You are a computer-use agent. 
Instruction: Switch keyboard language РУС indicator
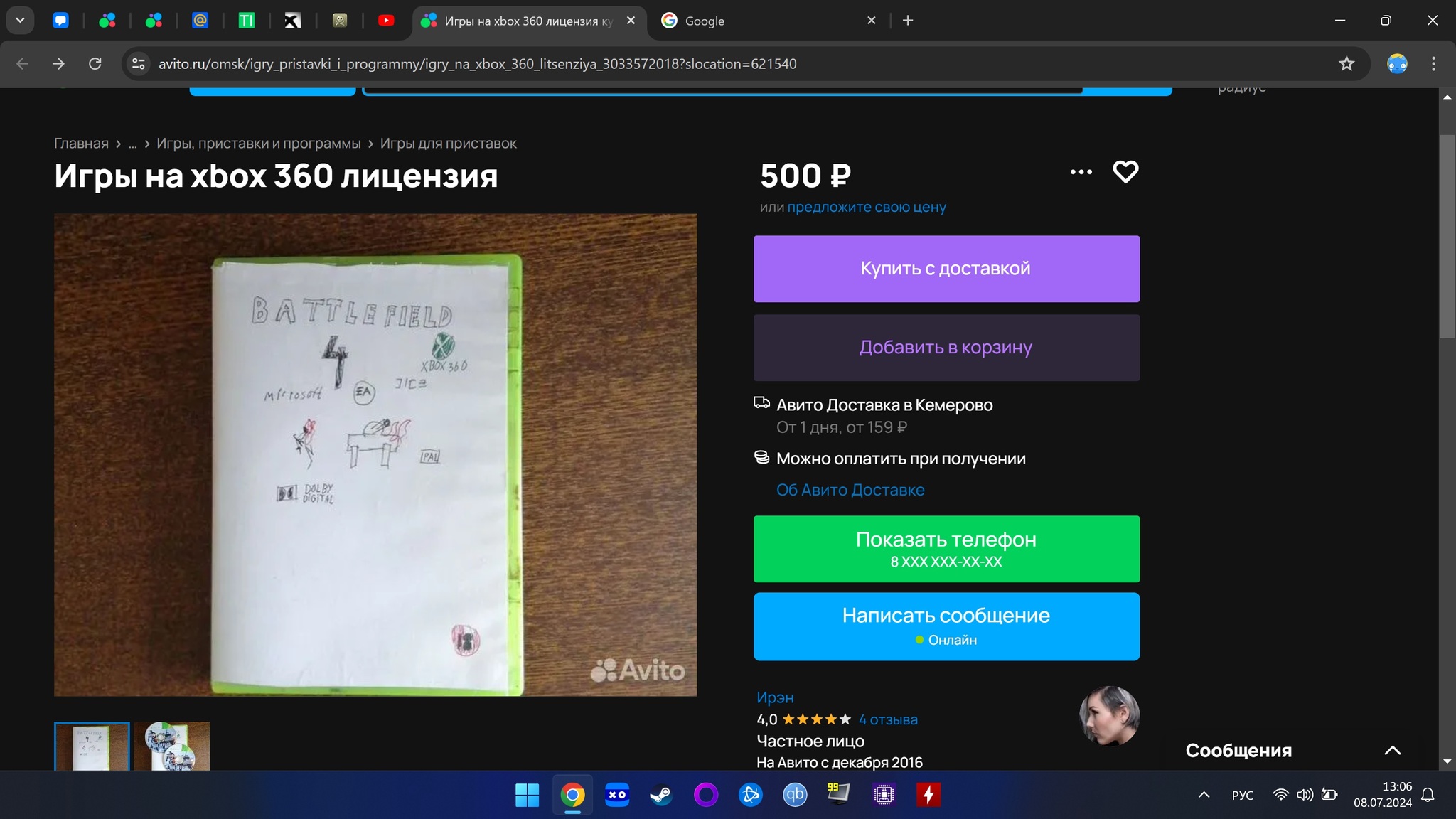[1243, 795]
